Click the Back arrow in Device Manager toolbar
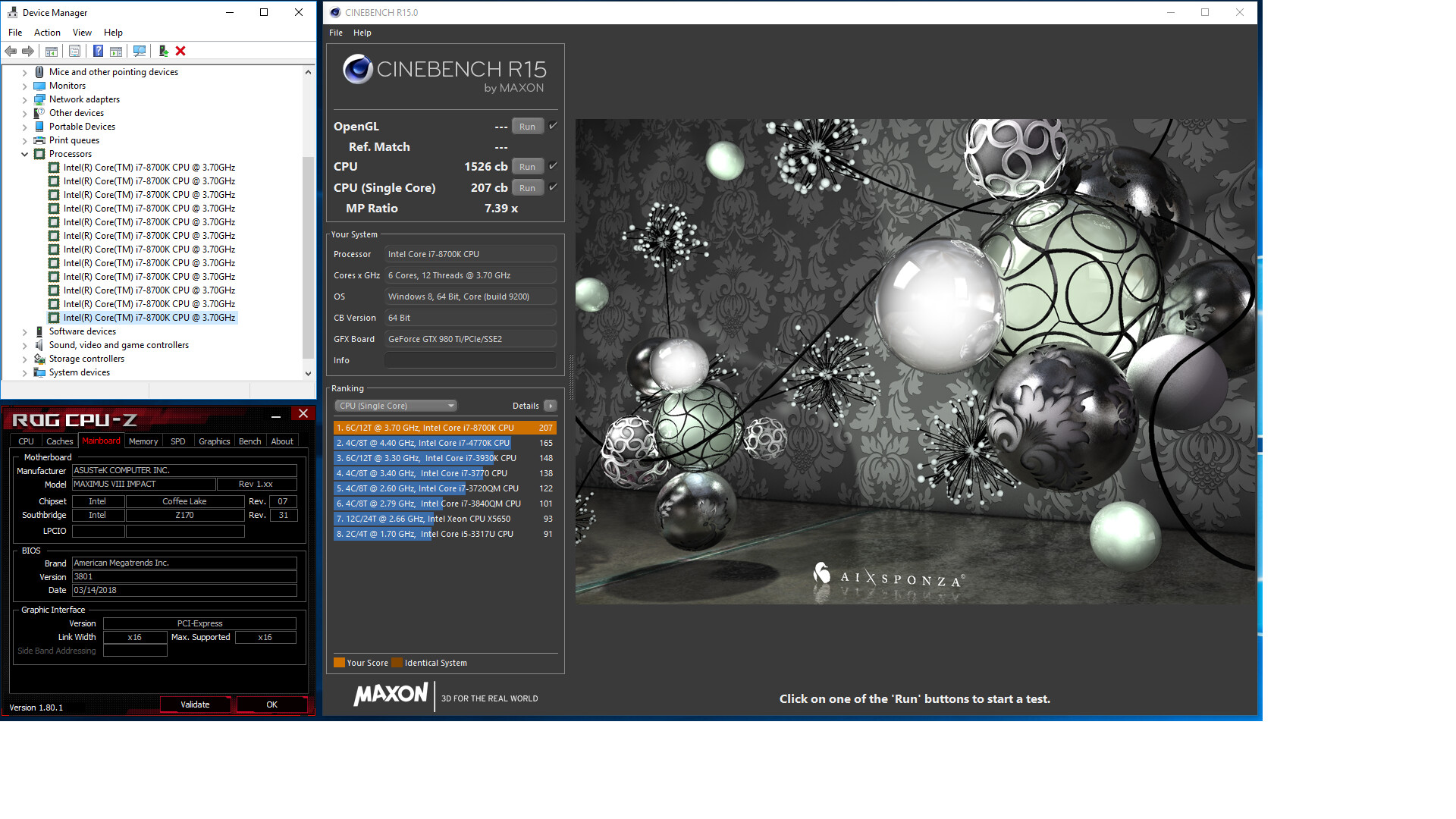The width and height of the screenshot is (1456, 819). click(x=11, y=51)
